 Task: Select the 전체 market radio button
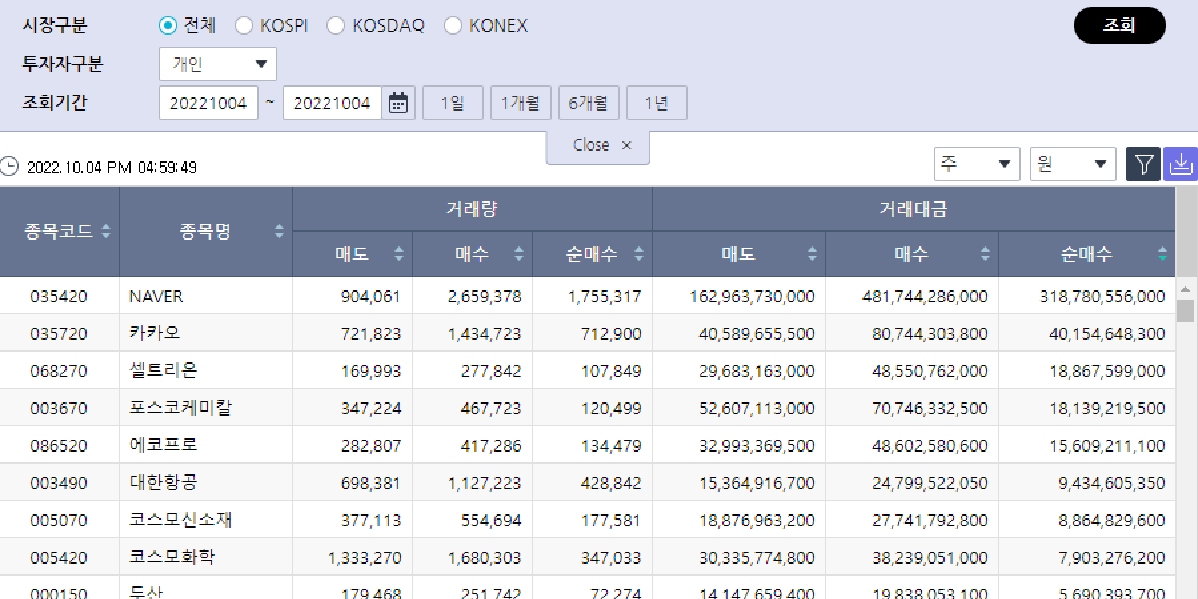click(167, 25)
